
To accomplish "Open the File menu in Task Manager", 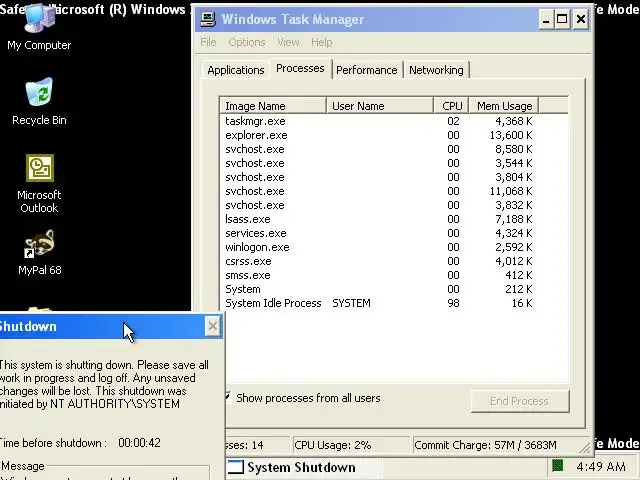I will [208, 42].
